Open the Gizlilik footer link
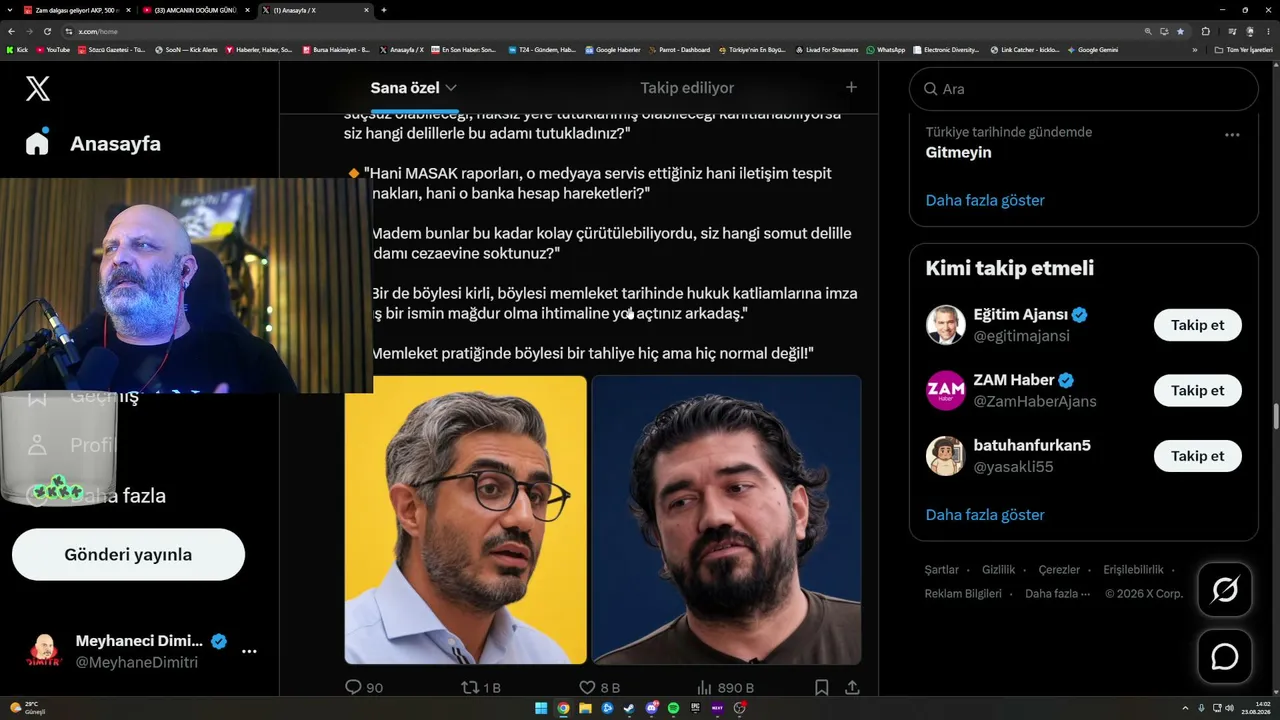 999,570
